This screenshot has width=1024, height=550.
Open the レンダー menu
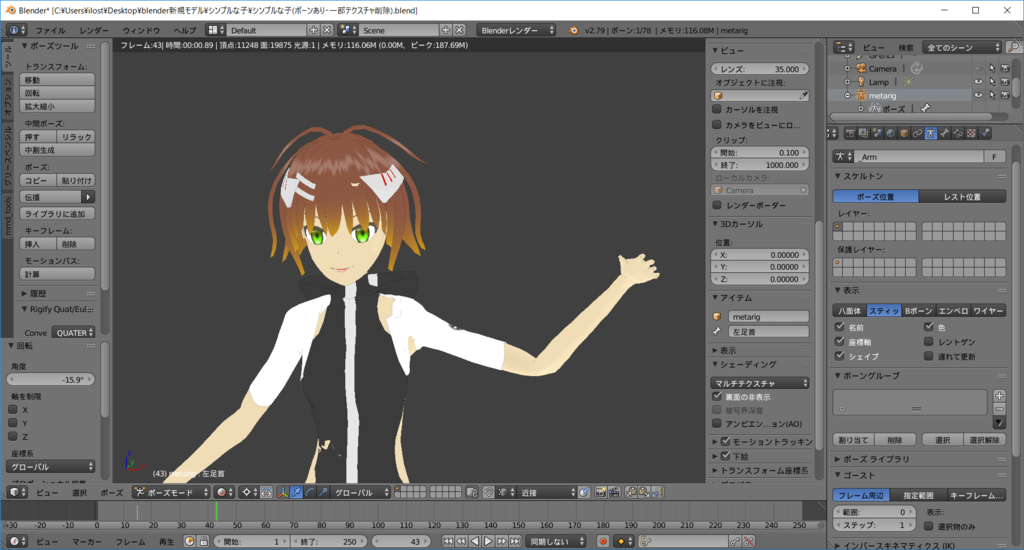click(94, 30)
